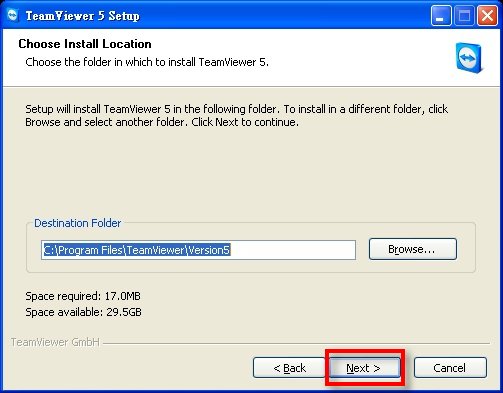Click 'Choose the folder in which to install' subtitle
This screenshot has height=393, width=503.
[x=147, y=62]
